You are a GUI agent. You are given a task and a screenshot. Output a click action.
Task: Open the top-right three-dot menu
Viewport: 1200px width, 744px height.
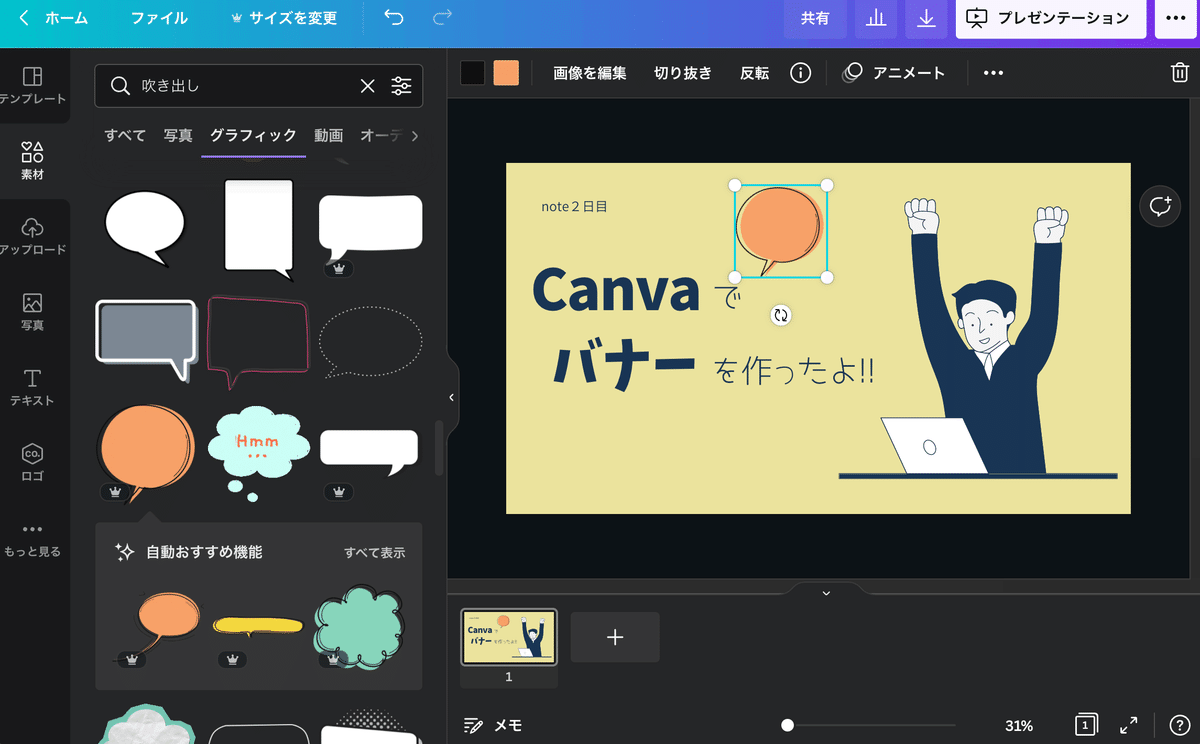coord(1176,18)
